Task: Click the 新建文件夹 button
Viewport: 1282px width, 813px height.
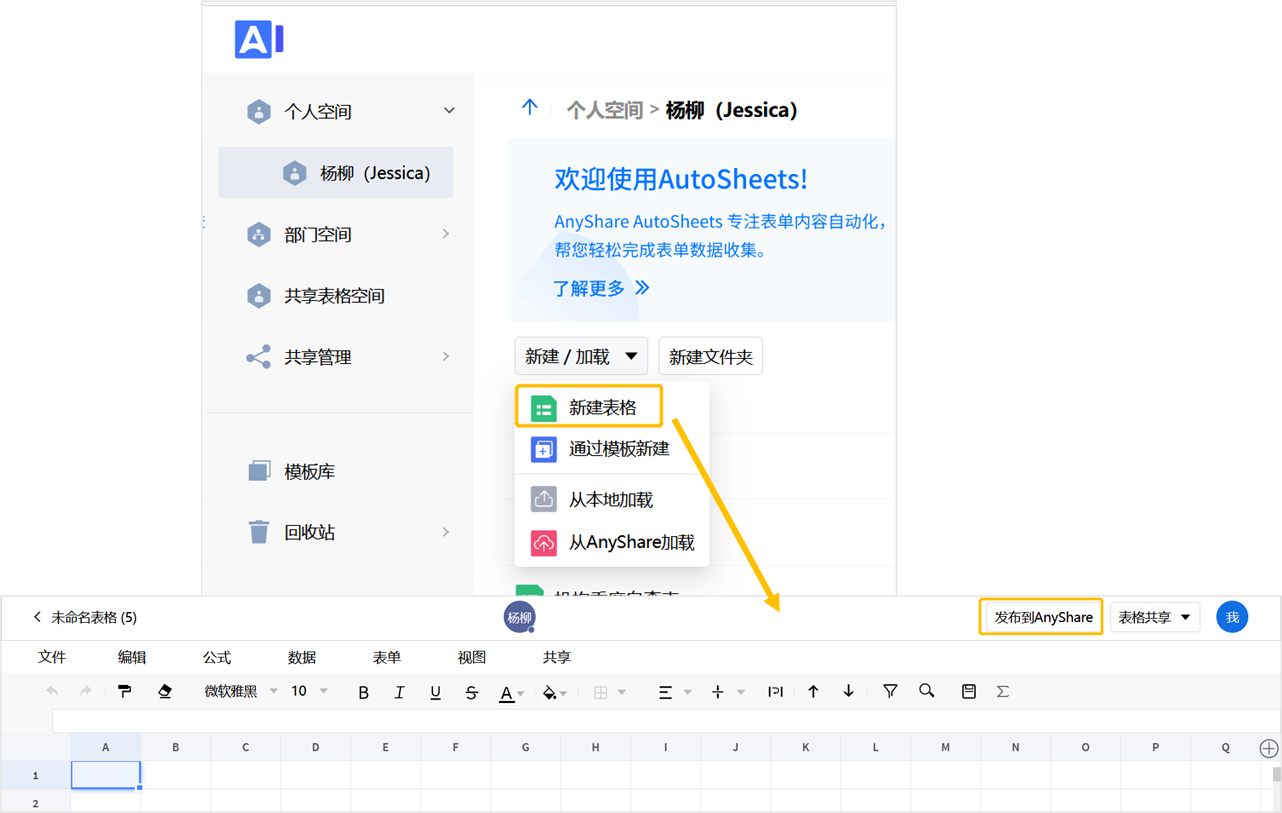Action: pyautogui.click(x=711, y=356)
